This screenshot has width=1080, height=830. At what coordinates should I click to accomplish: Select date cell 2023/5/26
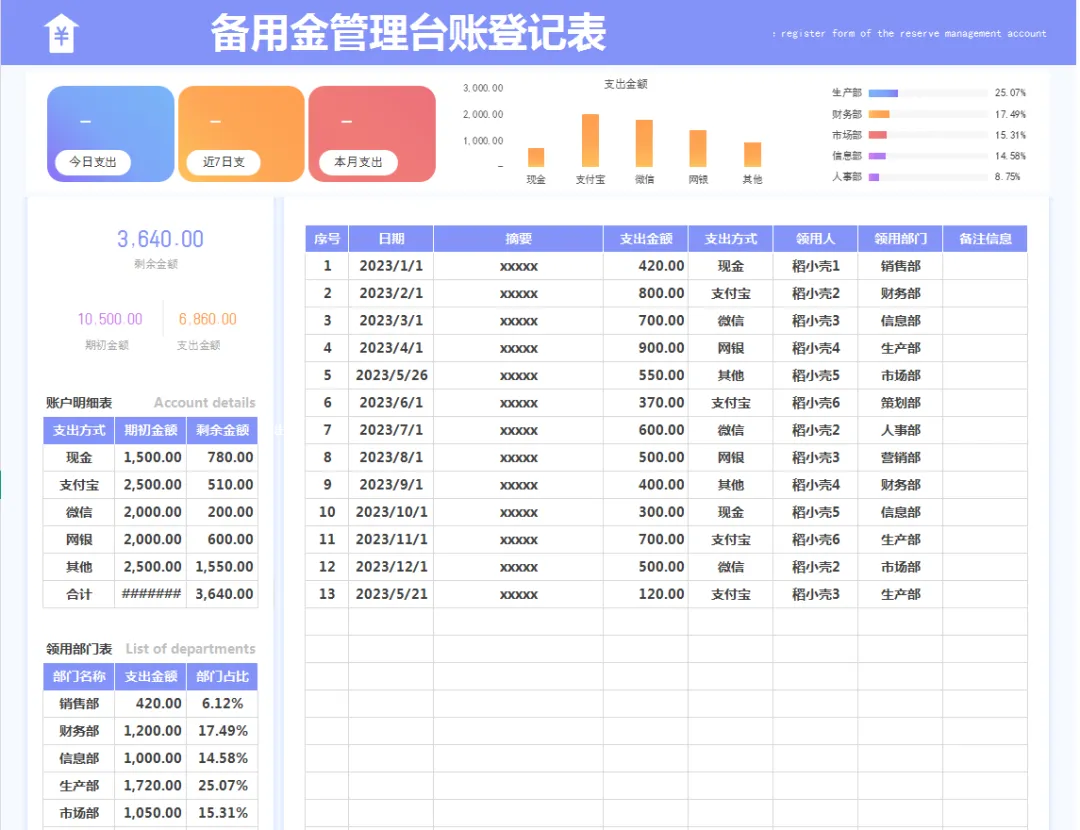pyautogui.click(x=391, y=375)
